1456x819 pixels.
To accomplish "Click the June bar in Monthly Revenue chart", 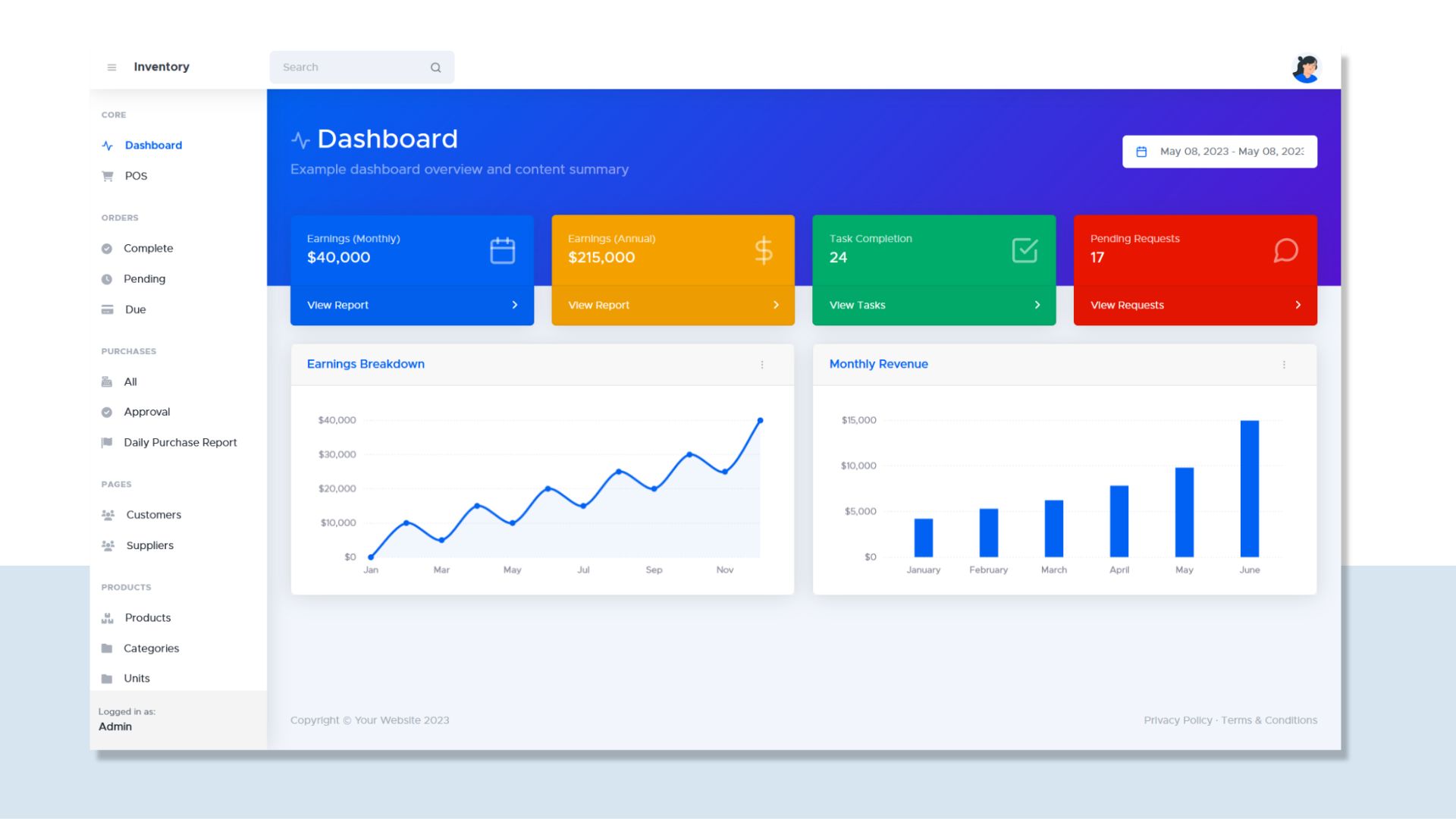I will click(1249, 488).
